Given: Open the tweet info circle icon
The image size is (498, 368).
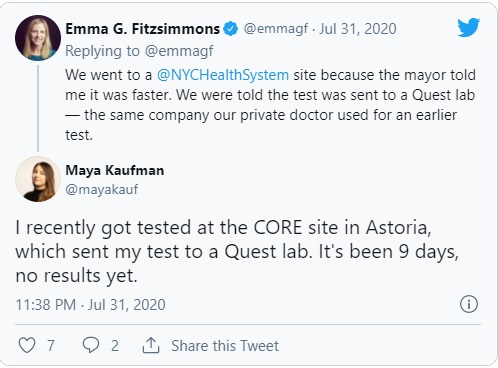Looking at the screenshot, I should [469, 304].
